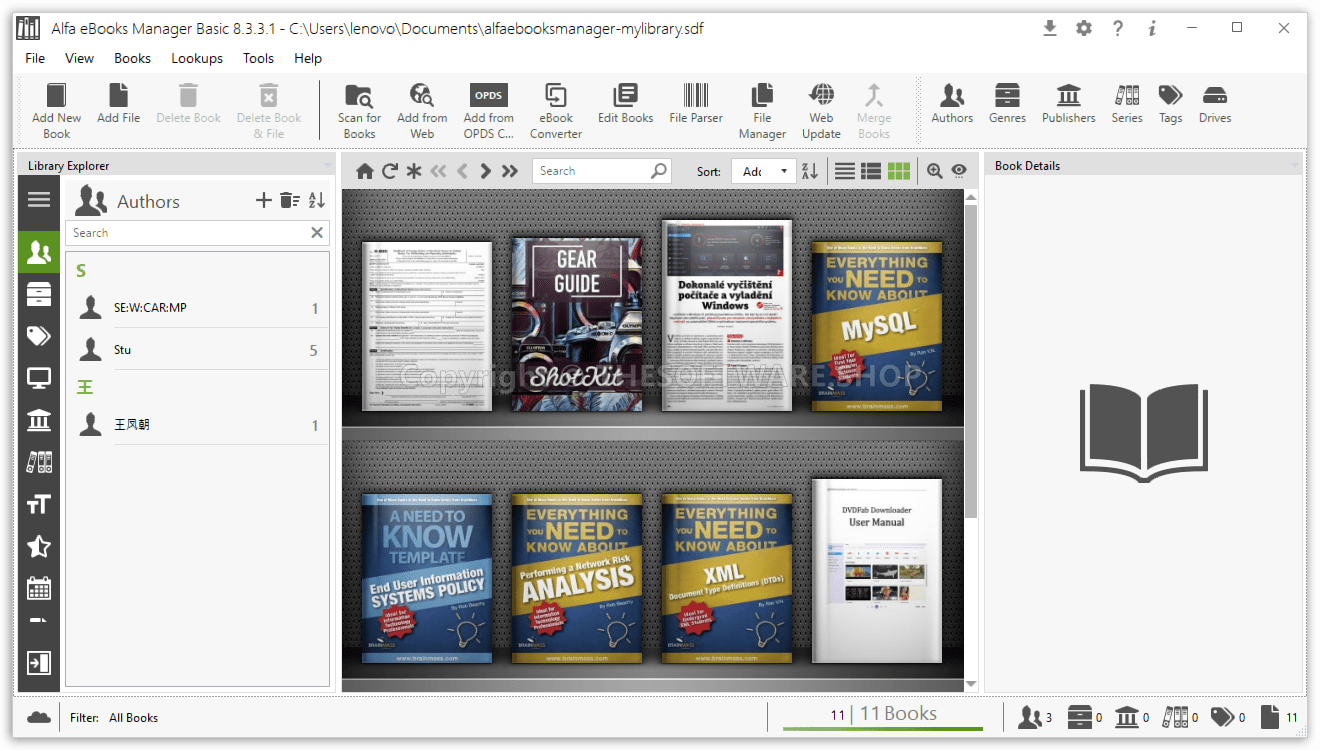The image size is (1320, 750).
Task: Toggle sort direction A-Z button
Action: 810,171
